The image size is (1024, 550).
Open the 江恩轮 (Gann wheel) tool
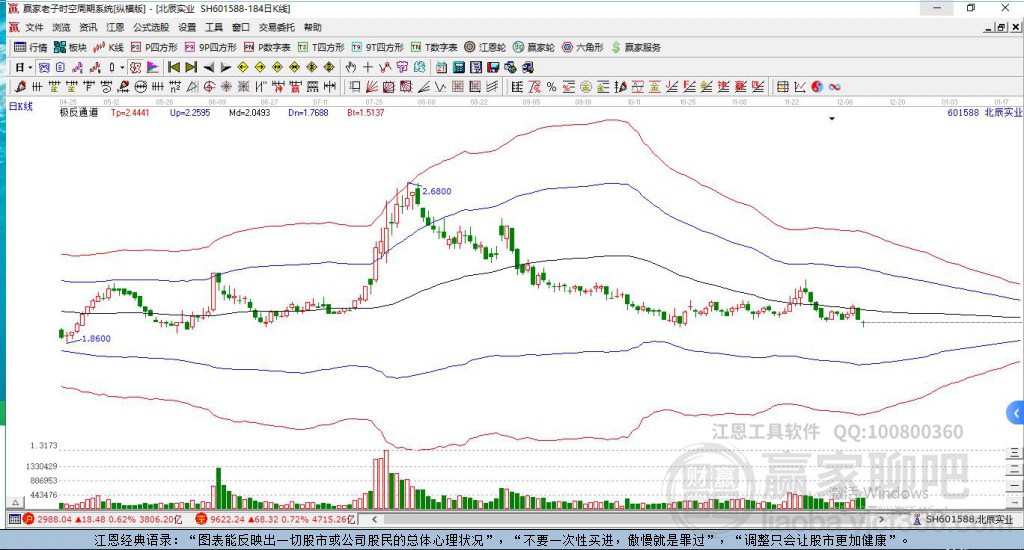tap(485, 47)
